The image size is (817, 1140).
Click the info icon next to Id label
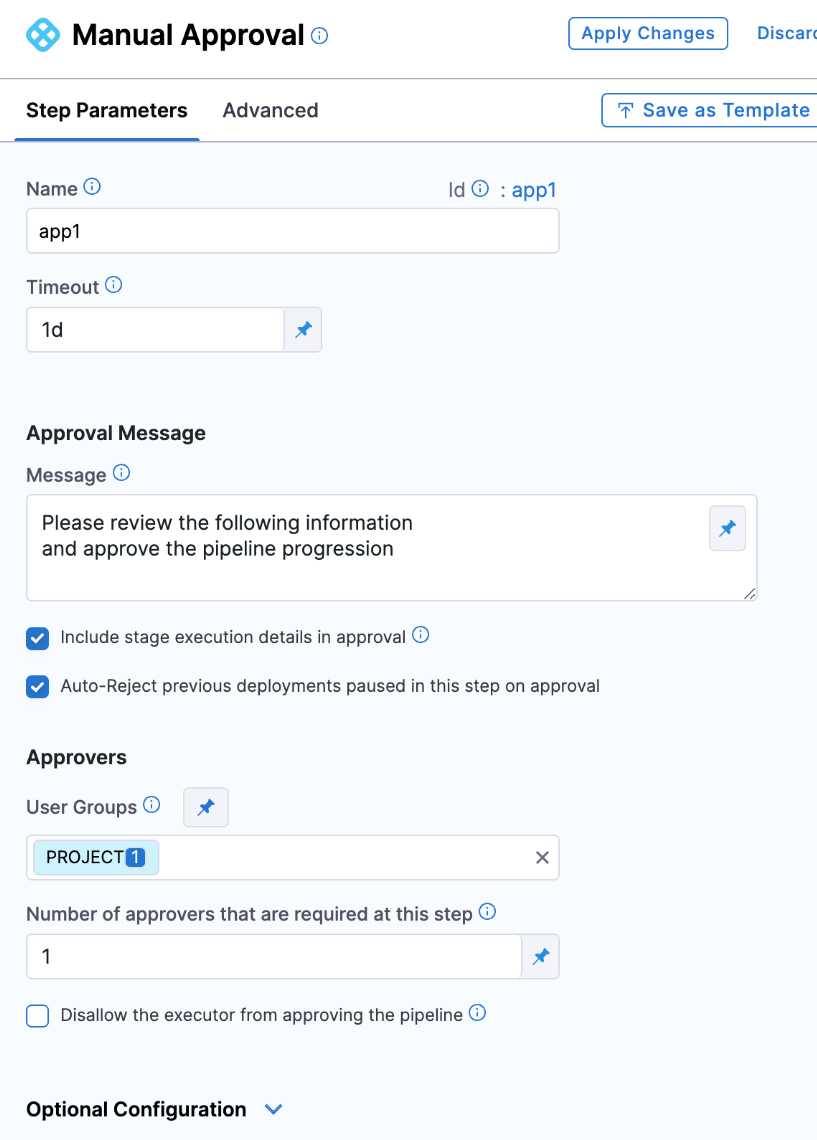480,188
